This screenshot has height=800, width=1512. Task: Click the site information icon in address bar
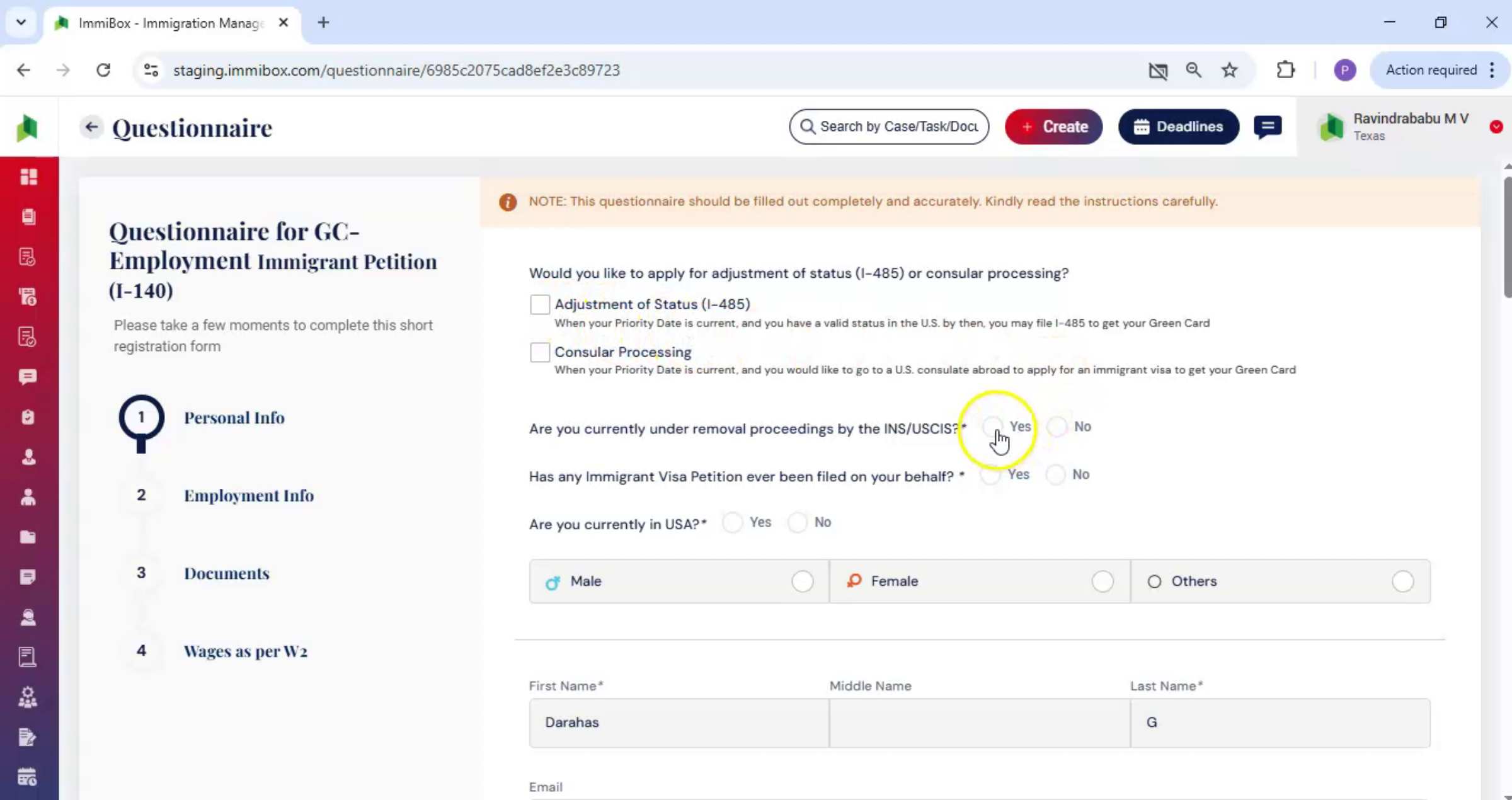pyautogui.click(x=151, y=70)
